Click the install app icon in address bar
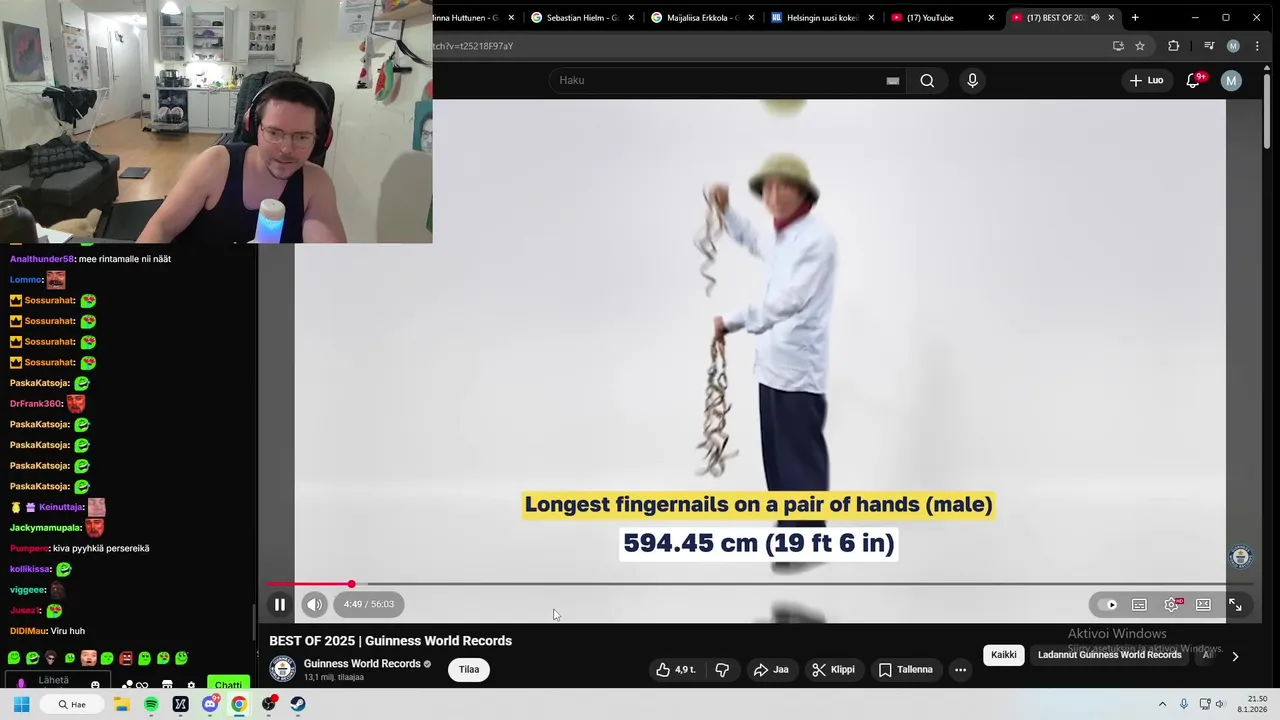1280x720 pixels. click(1118, 46)
